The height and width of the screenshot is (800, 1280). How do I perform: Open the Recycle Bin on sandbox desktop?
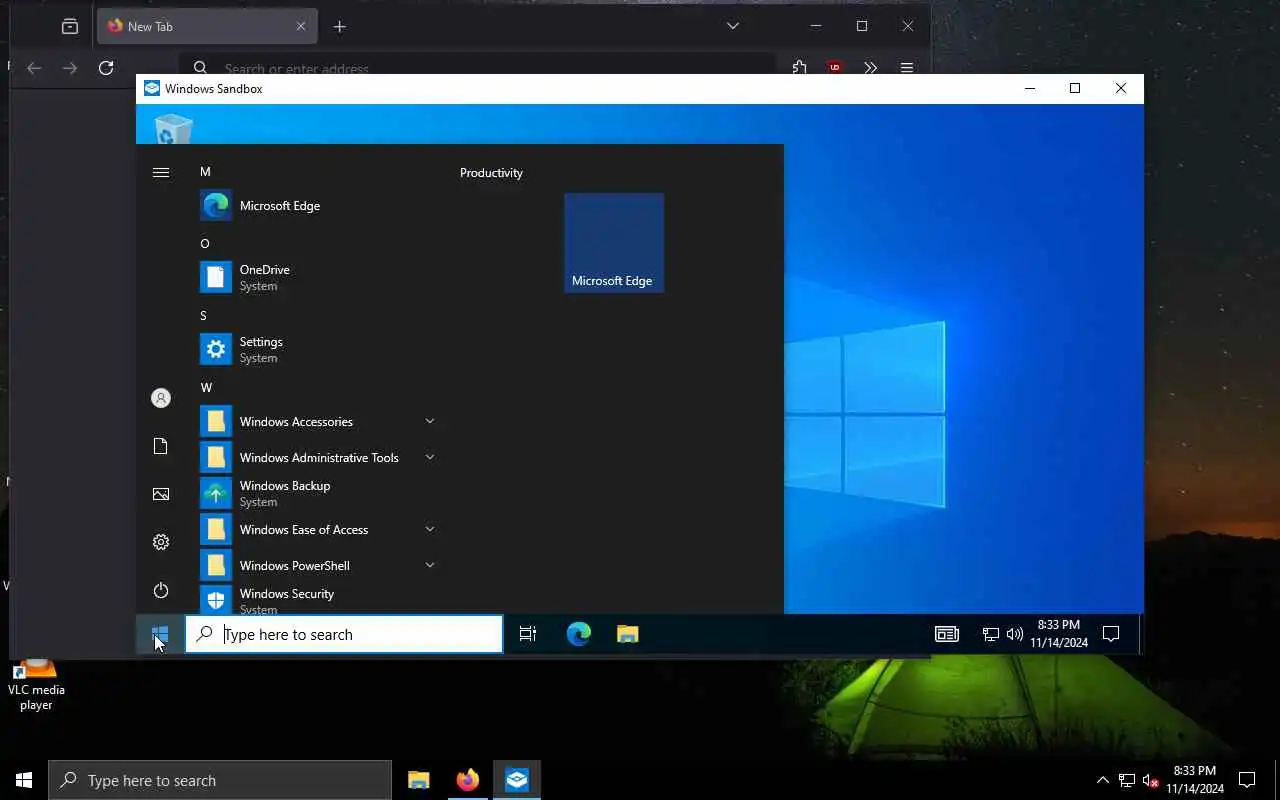point(173,130)
